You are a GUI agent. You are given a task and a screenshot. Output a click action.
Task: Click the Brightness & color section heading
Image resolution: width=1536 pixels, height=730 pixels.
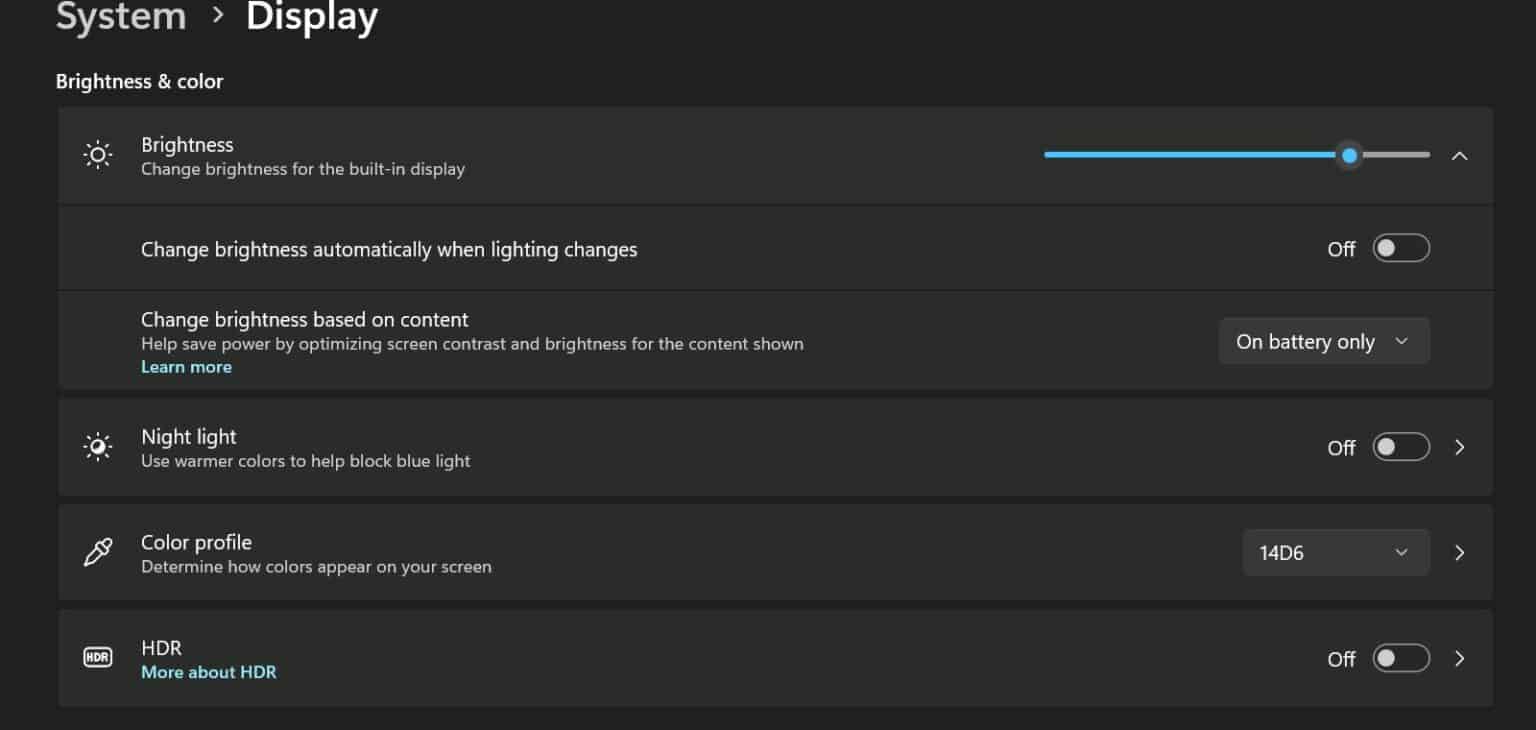coord(139,81)
